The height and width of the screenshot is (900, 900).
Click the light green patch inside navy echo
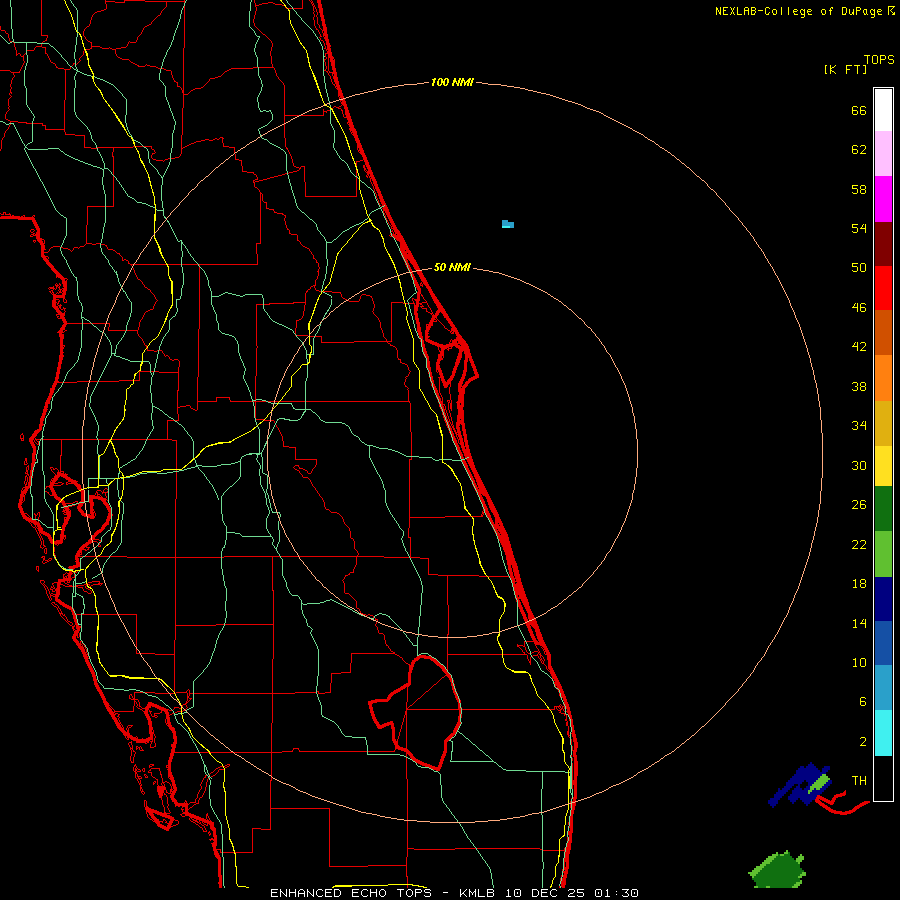[x=820, y=783]
